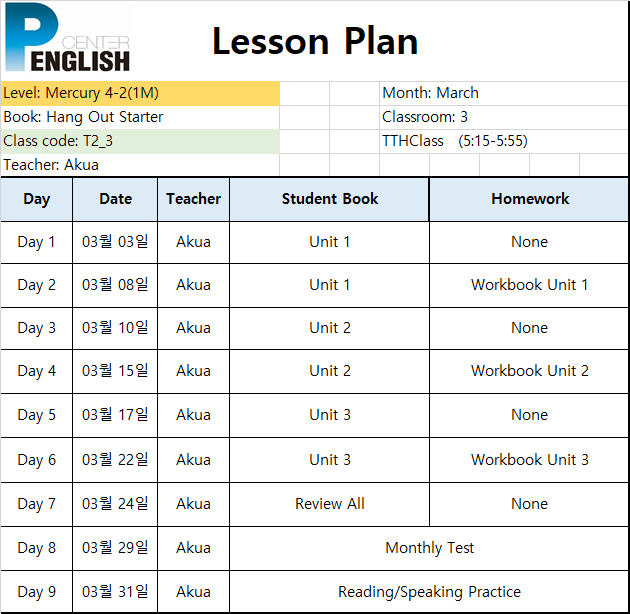Select the Classroom: 3 cell
The width and height of the screenshot is (630, 614).
pyautogui.click(x=504, y=117)
